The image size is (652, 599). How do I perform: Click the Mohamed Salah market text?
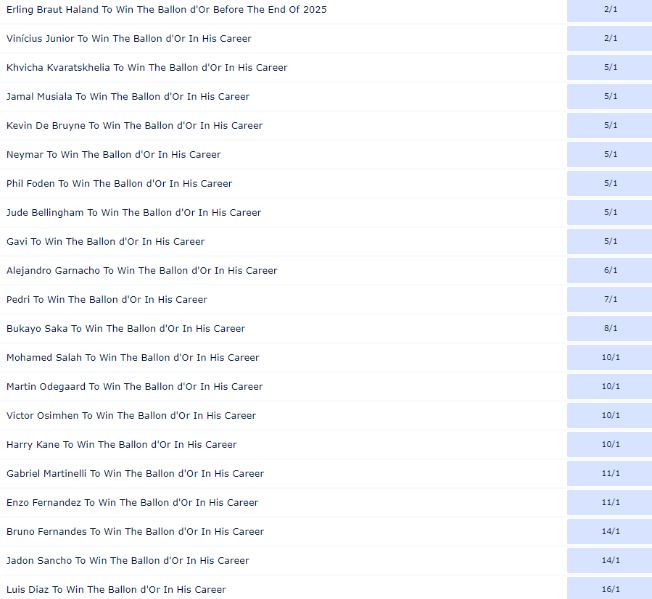(133, 357)
